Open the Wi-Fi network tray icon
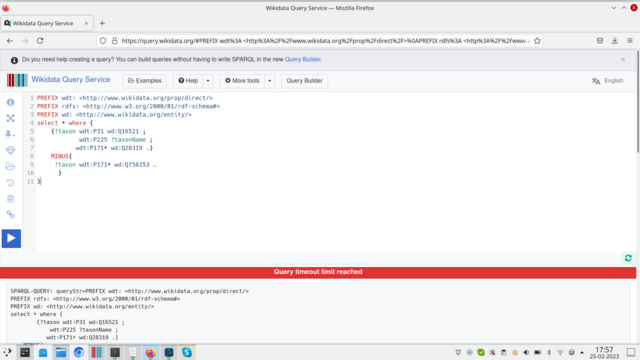Image resolution: width=640 pixels, height=360 pixels. pos(560,353)
